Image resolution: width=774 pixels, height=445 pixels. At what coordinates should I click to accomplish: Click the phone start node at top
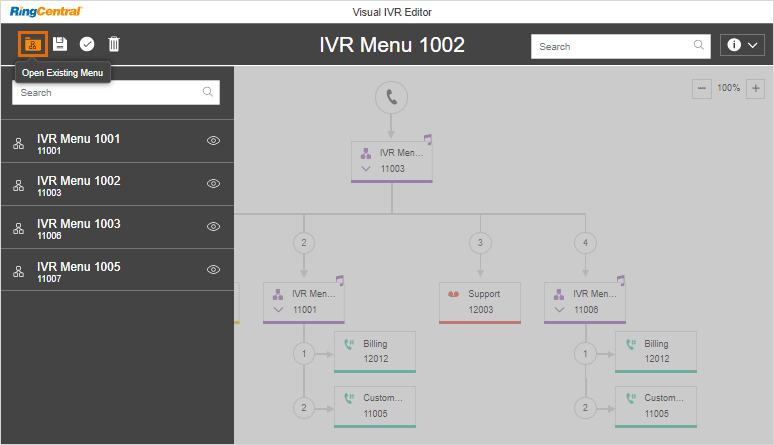(391, 98)
